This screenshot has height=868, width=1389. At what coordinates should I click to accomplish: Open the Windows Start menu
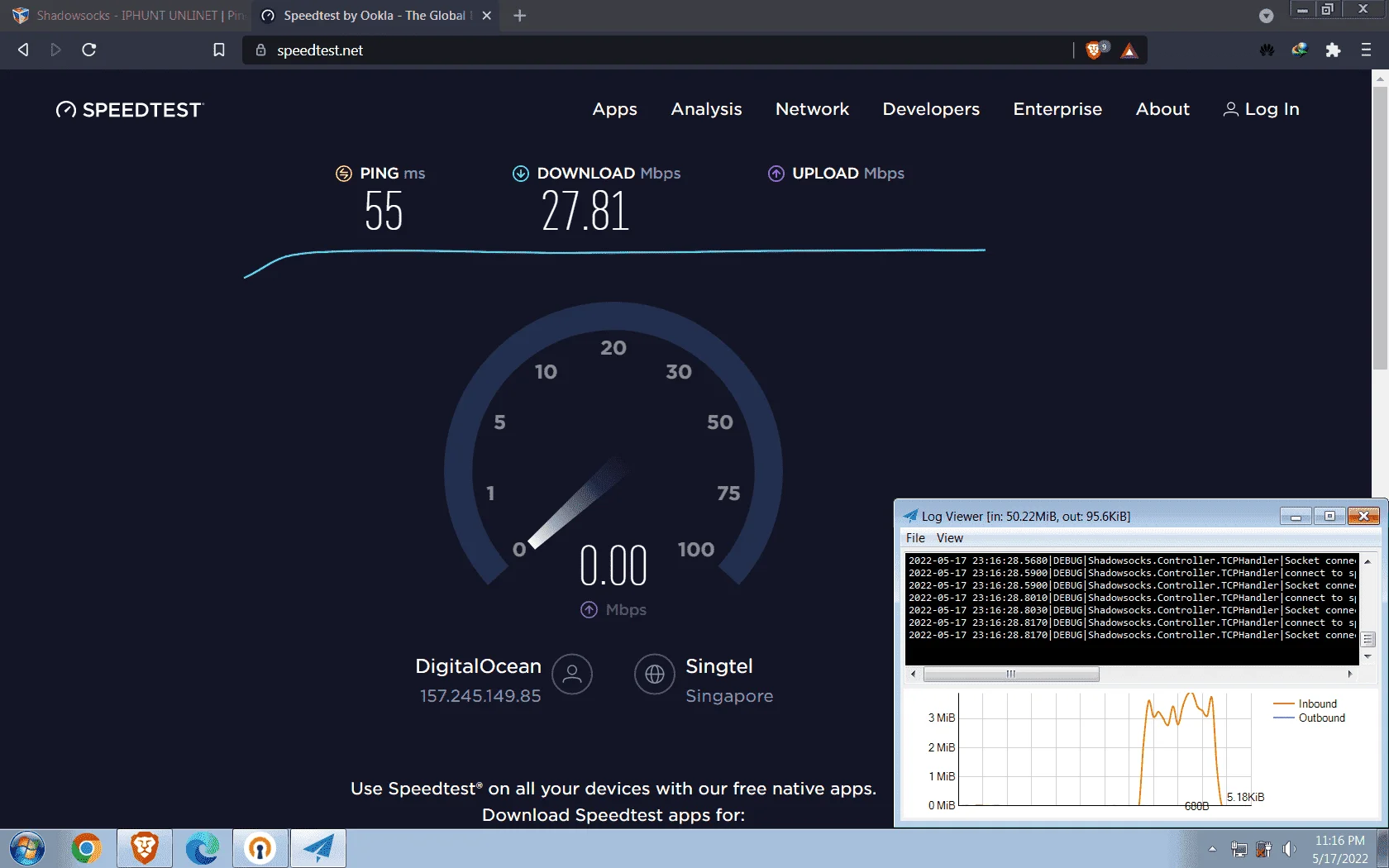click(27, 849)
